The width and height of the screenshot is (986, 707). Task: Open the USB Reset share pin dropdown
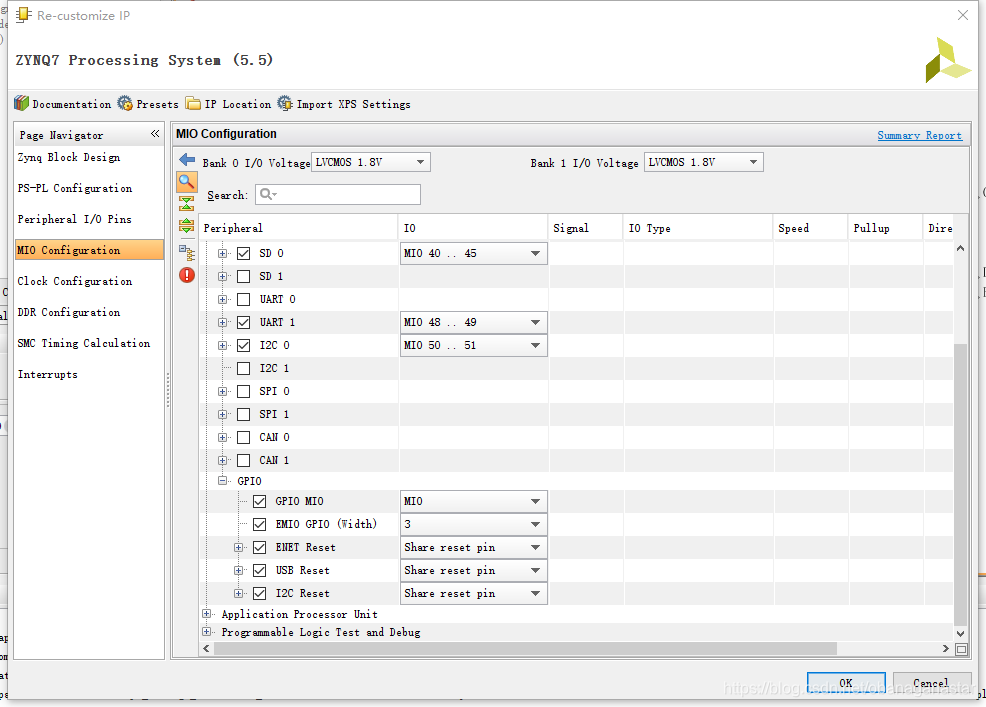point(474,571)
